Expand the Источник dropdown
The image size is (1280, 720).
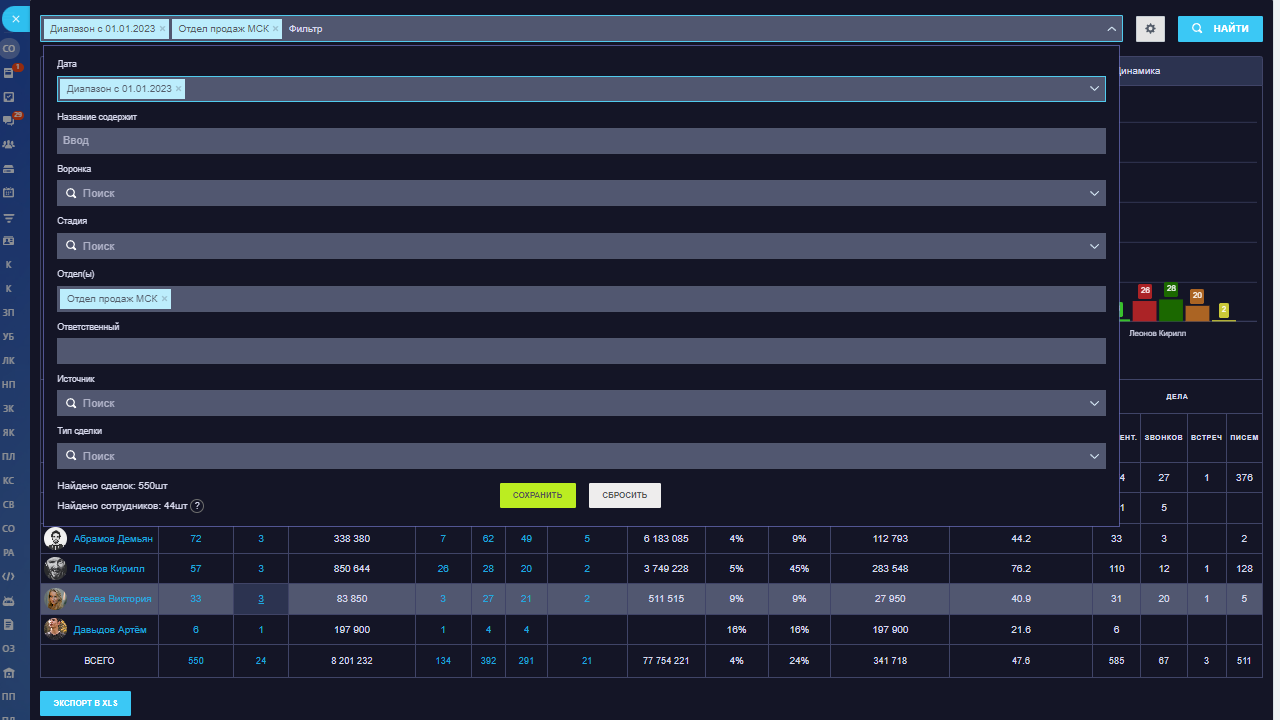point(1094,403)
